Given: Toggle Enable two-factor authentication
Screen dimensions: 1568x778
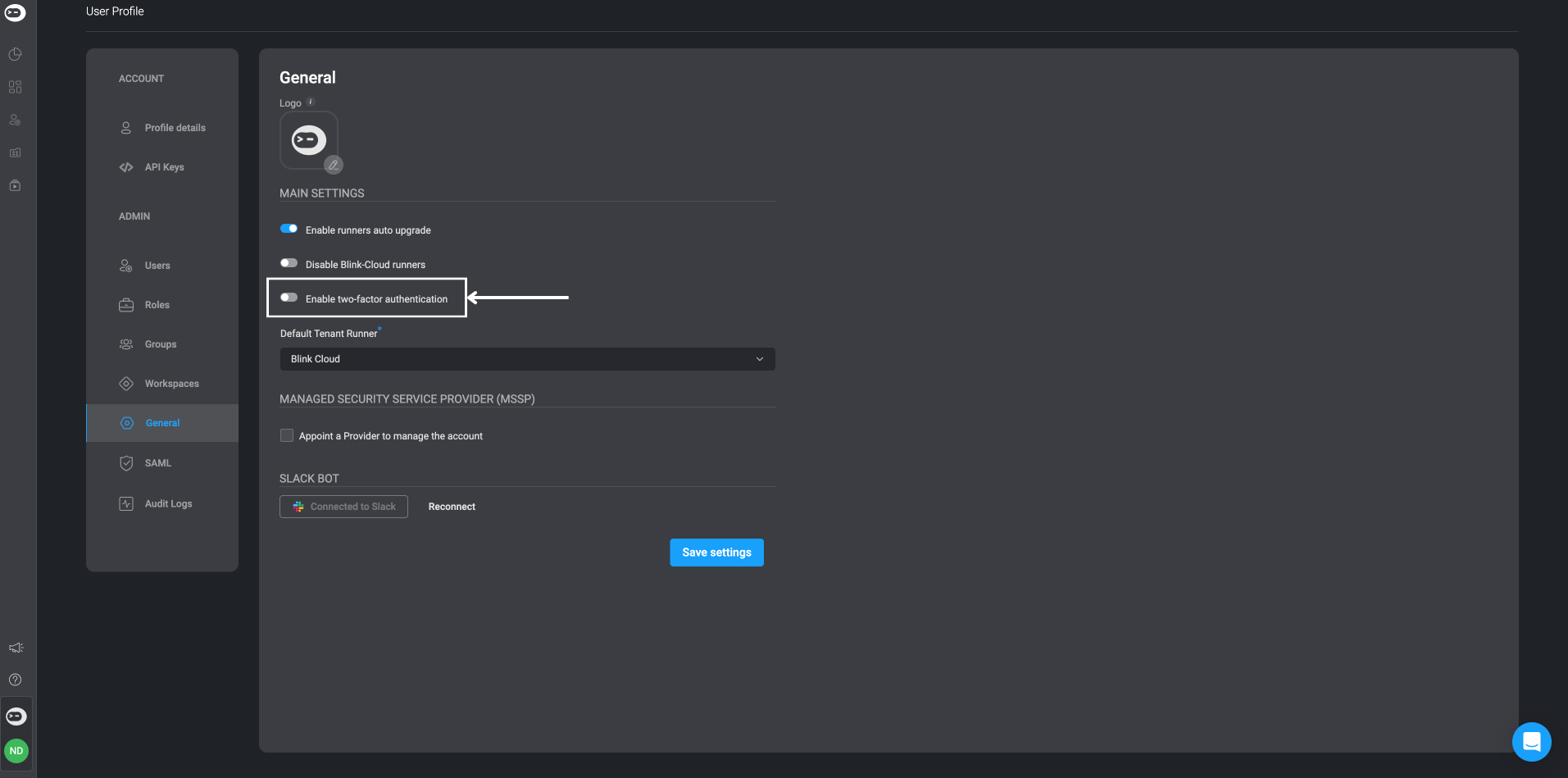Looking at the screenshot, I should [x=289, y=298].
